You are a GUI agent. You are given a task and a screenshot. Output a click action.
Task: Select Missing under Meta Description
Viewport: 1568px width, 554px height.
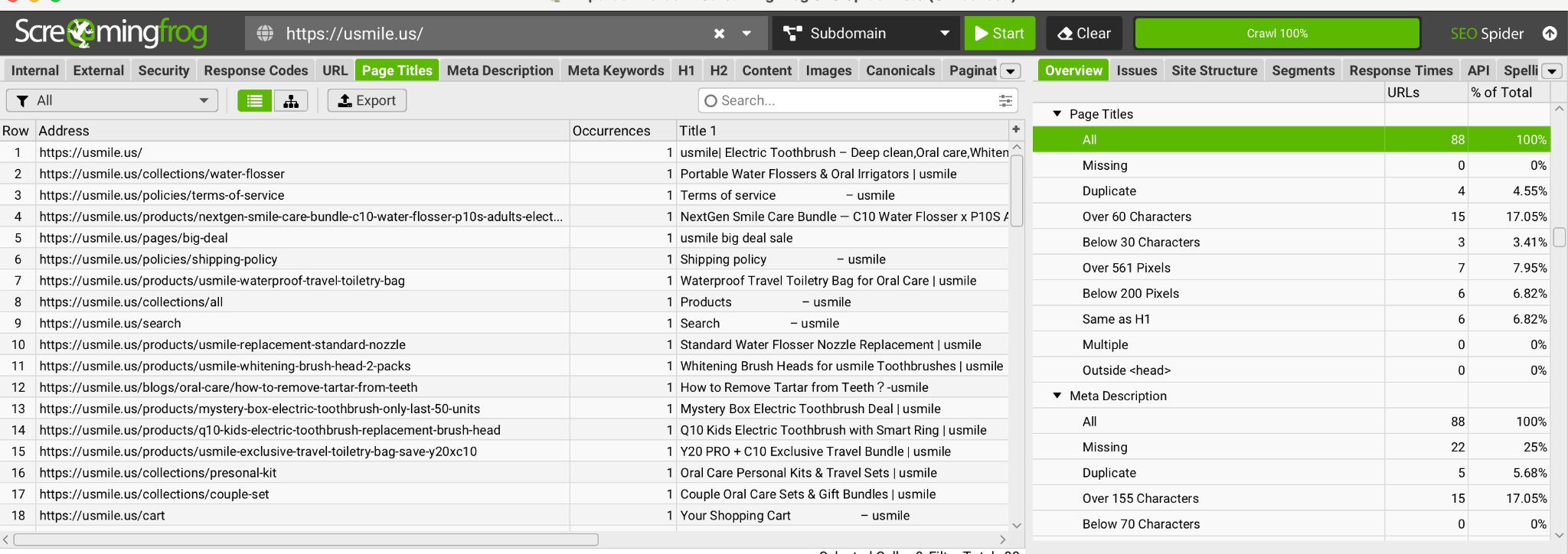point(1291,447)
